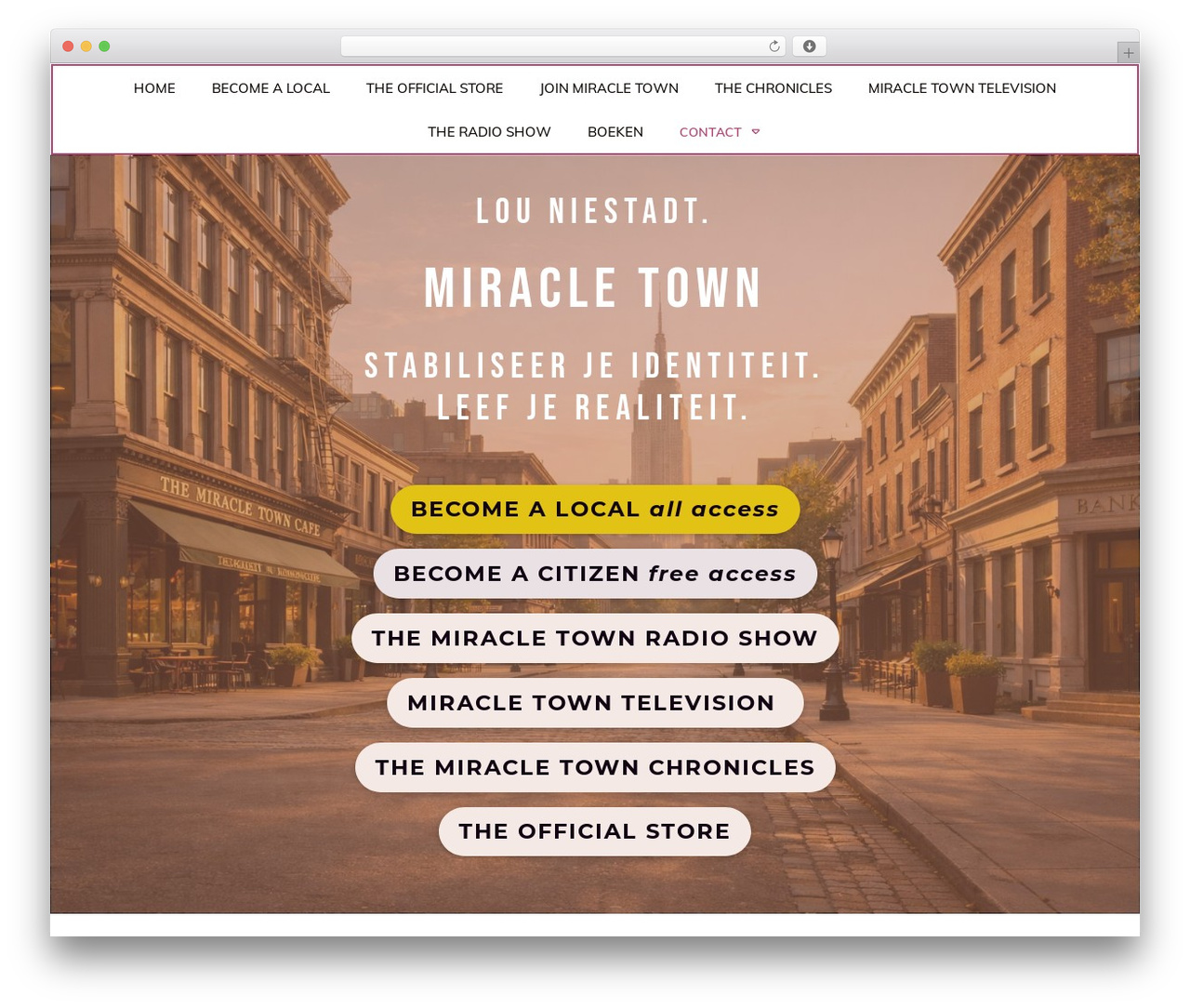
Task: Click the yellow Become a Local all access button
Action: 595,510
